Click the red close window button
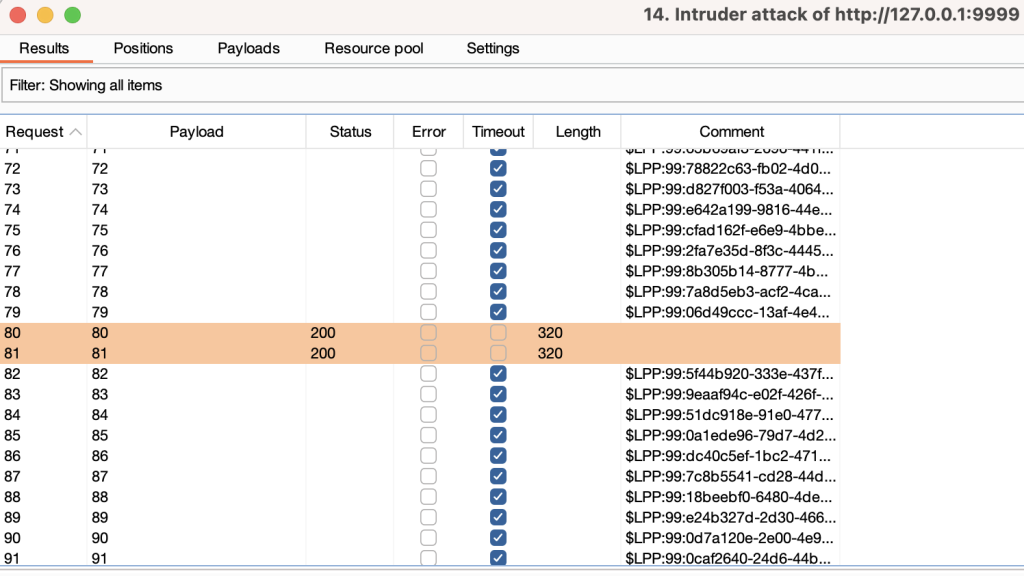 (x=17, y=15)
